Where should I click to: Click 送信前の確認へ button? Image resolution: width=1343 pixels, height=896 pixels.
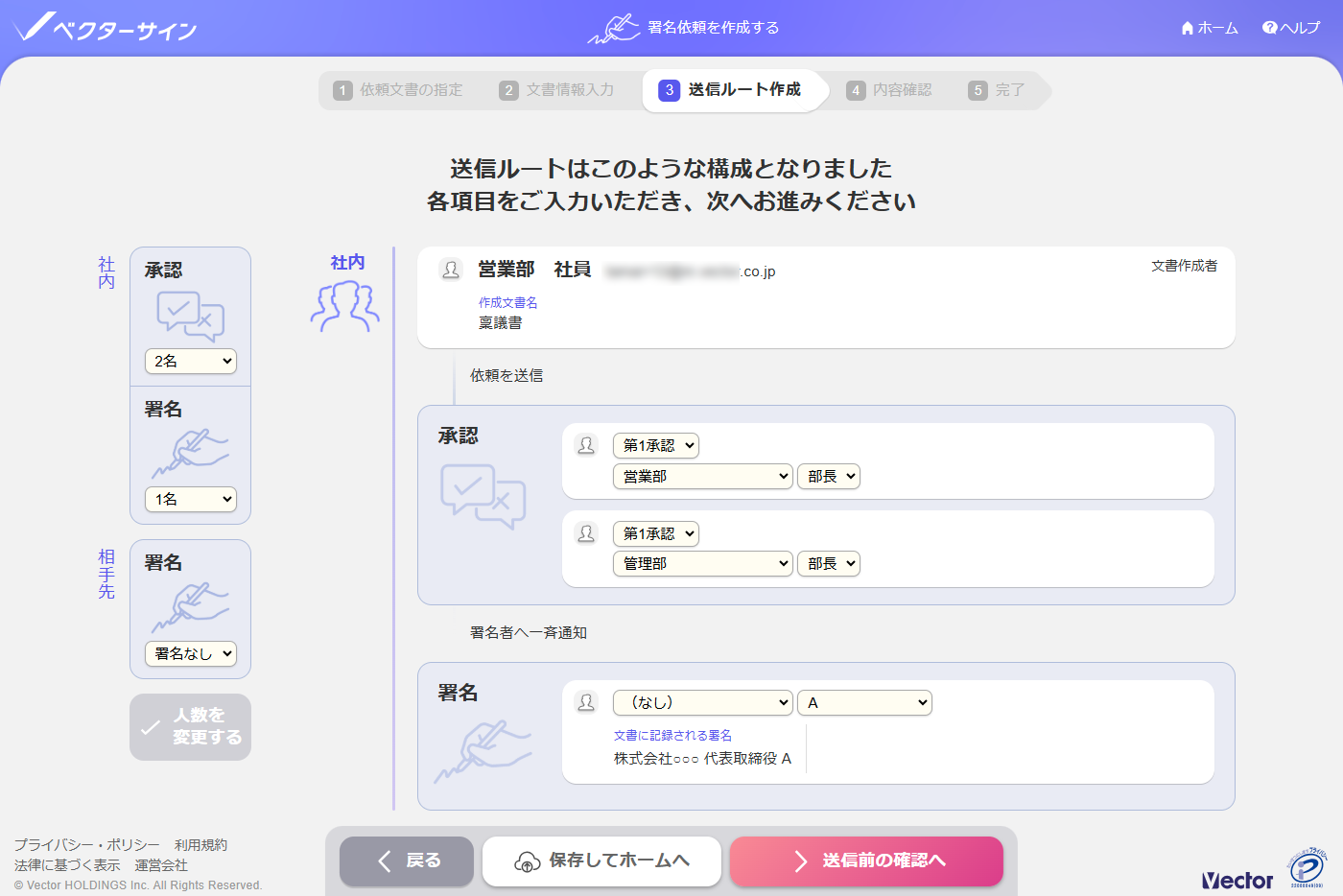(x=866, y=861)
